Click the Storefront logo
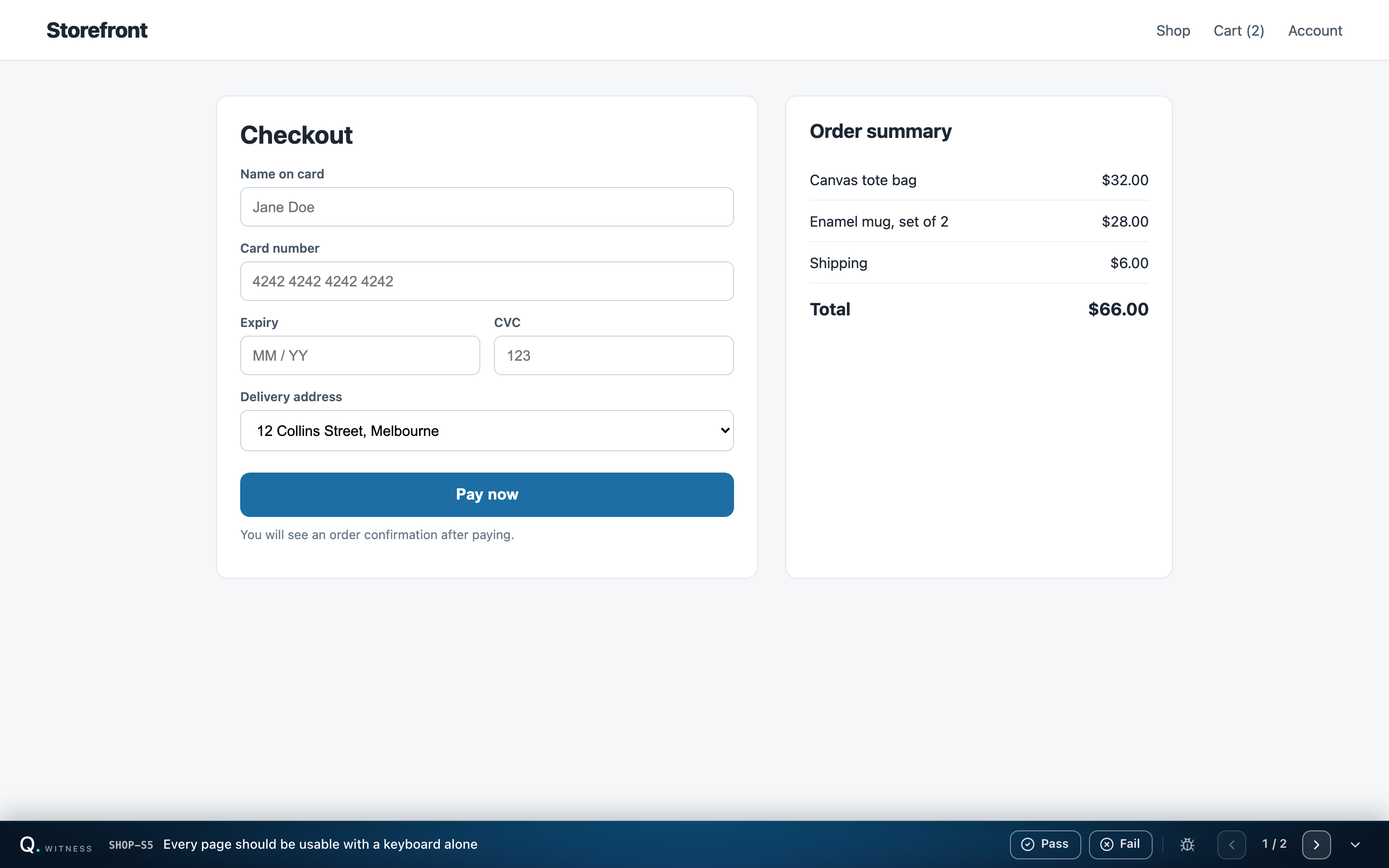This screenshot has height=868, width=1389. [x=97, y=30]
